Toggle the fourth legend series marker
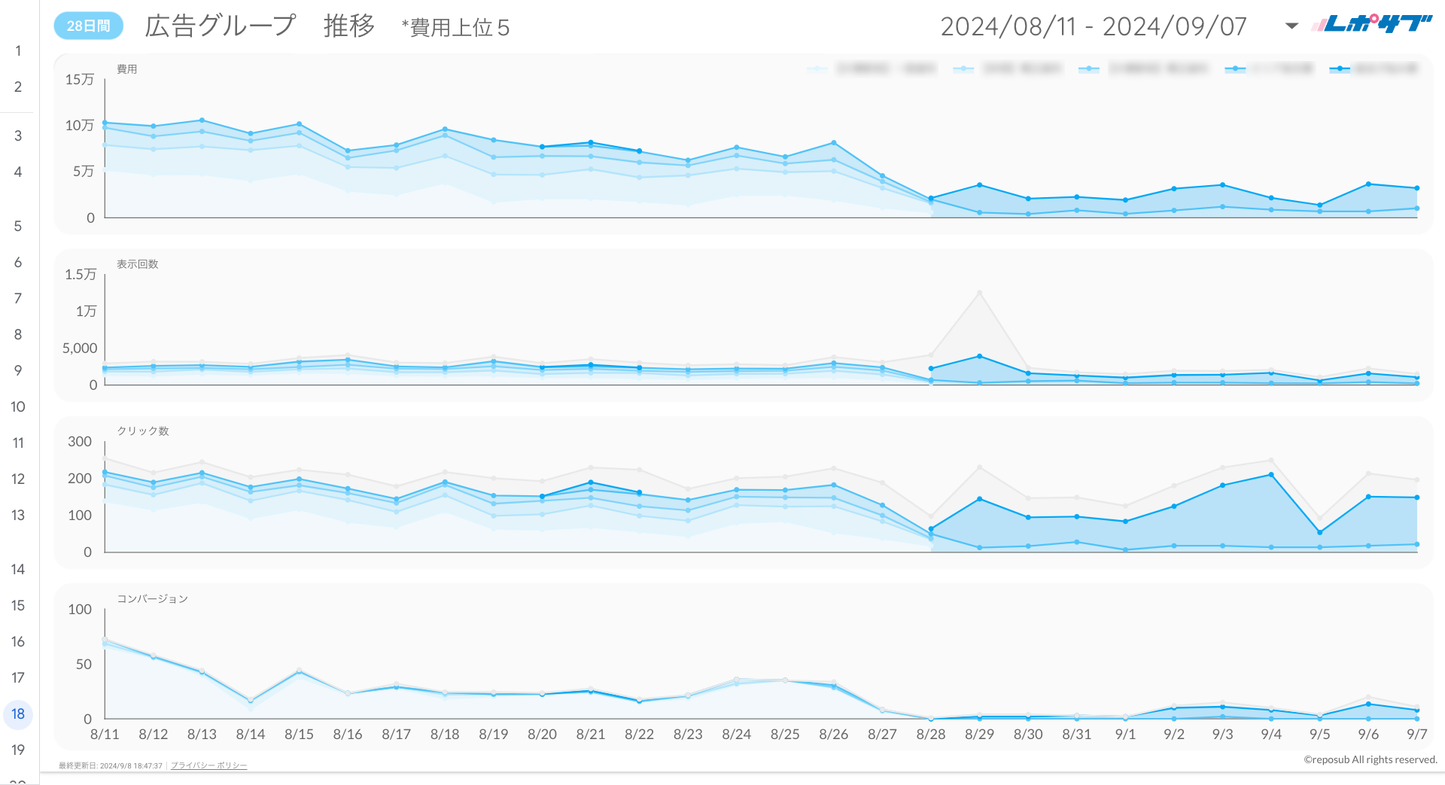This screenshot has height=785, width=1445. click(1236, 69)
